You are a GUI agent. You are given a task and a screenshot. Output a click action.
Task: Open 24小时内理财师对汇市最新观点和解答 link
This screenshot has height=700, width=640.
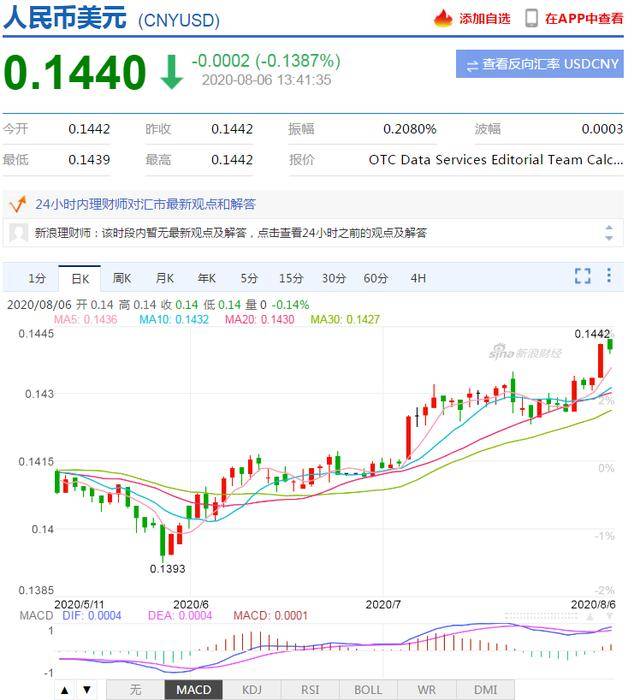click(145, 204)
